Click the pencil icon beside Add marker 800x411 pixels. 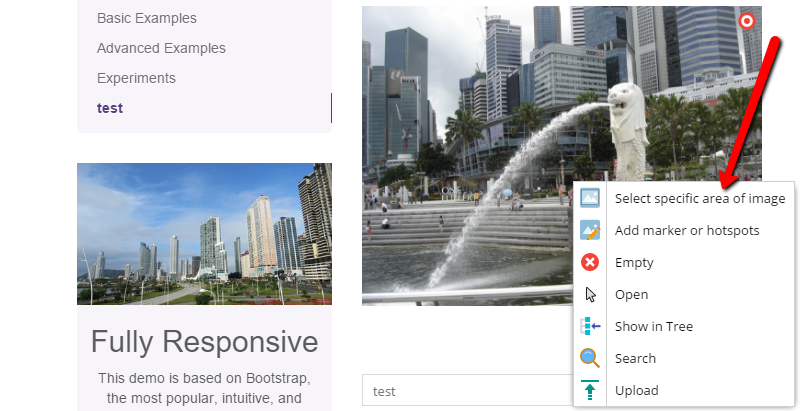[x=590, y=230]
